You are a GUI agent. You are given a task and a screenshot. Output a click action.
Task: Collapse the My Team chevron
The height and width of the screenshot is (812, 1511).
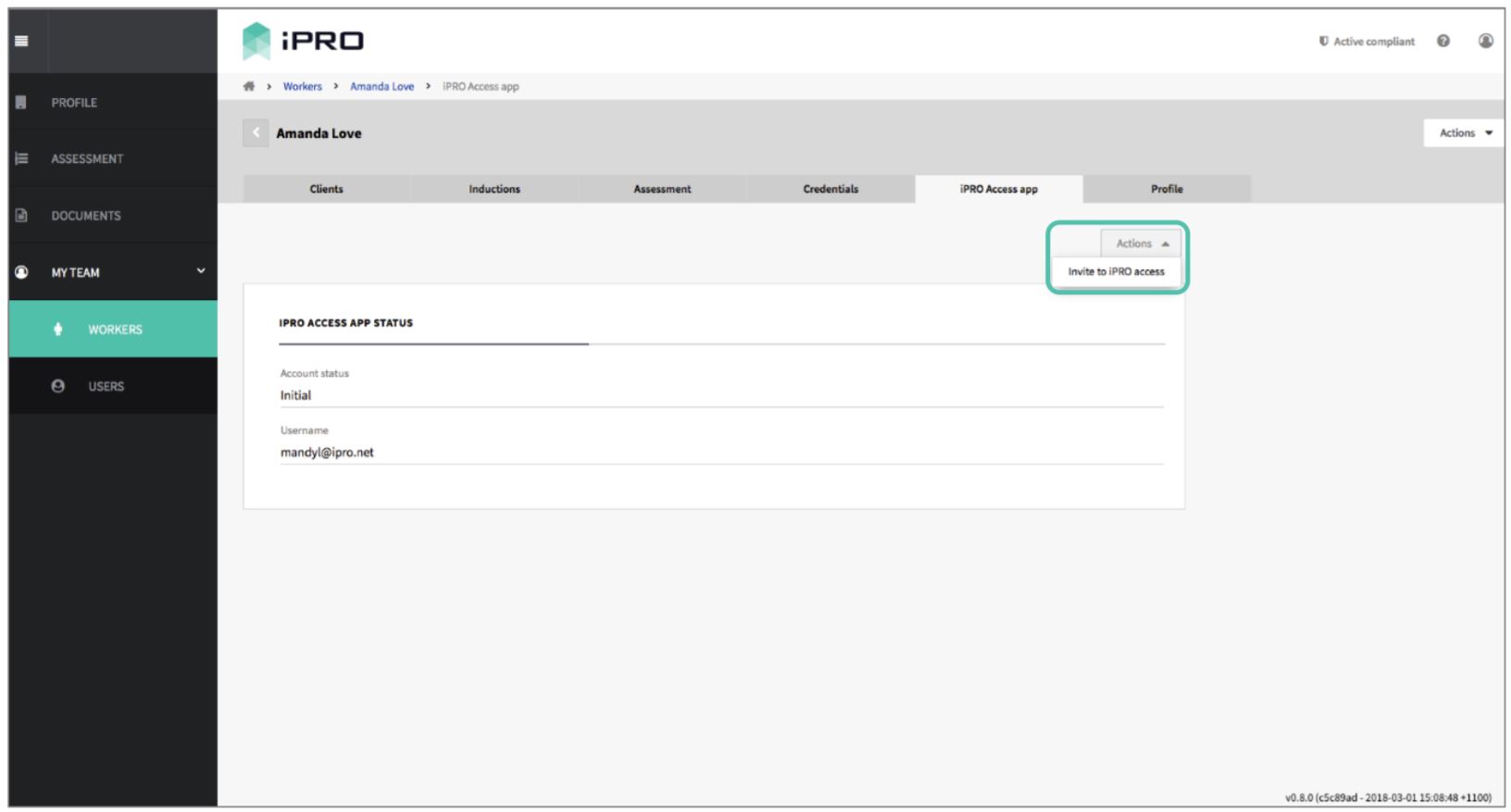point(201,271)
